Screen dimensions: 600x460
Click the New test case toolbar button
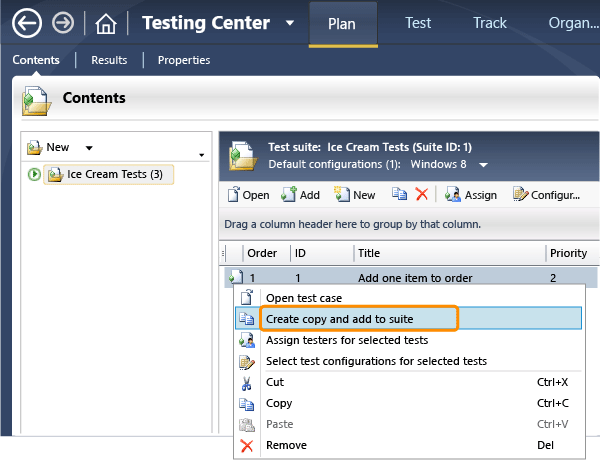tap(354, 195)
